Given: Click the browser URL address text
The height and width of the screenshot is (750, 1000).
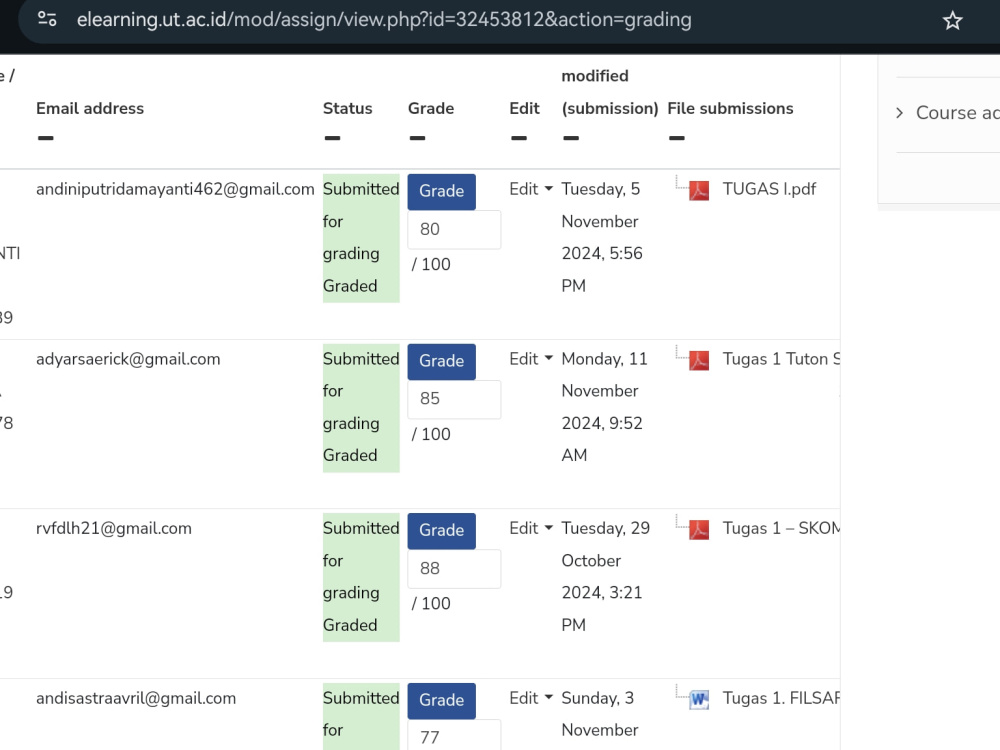Looking at the screenshot, I should tap(384, 20).
